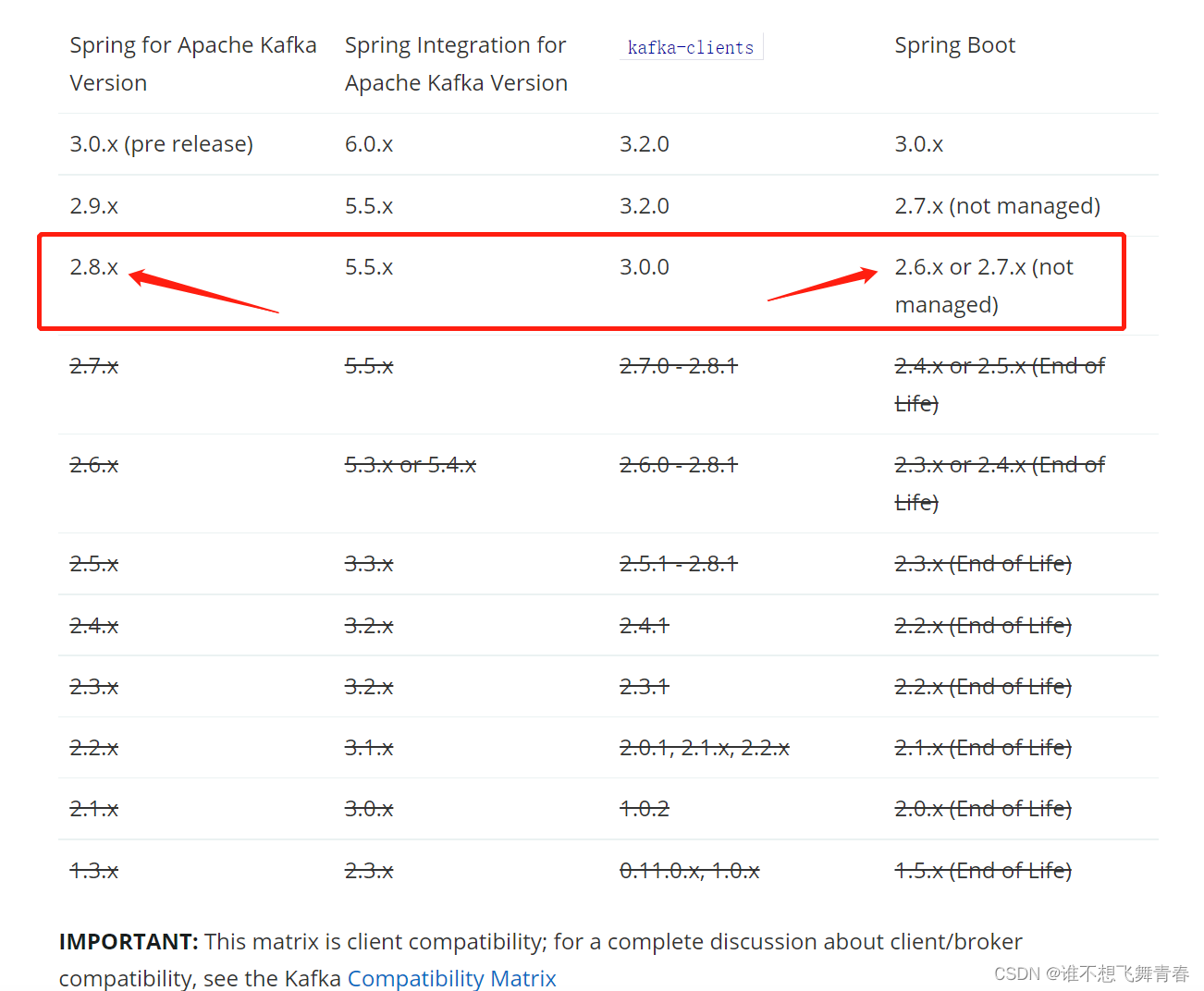
Task: Select the '6.0.x' integration version cell
Action: (369, 144)
